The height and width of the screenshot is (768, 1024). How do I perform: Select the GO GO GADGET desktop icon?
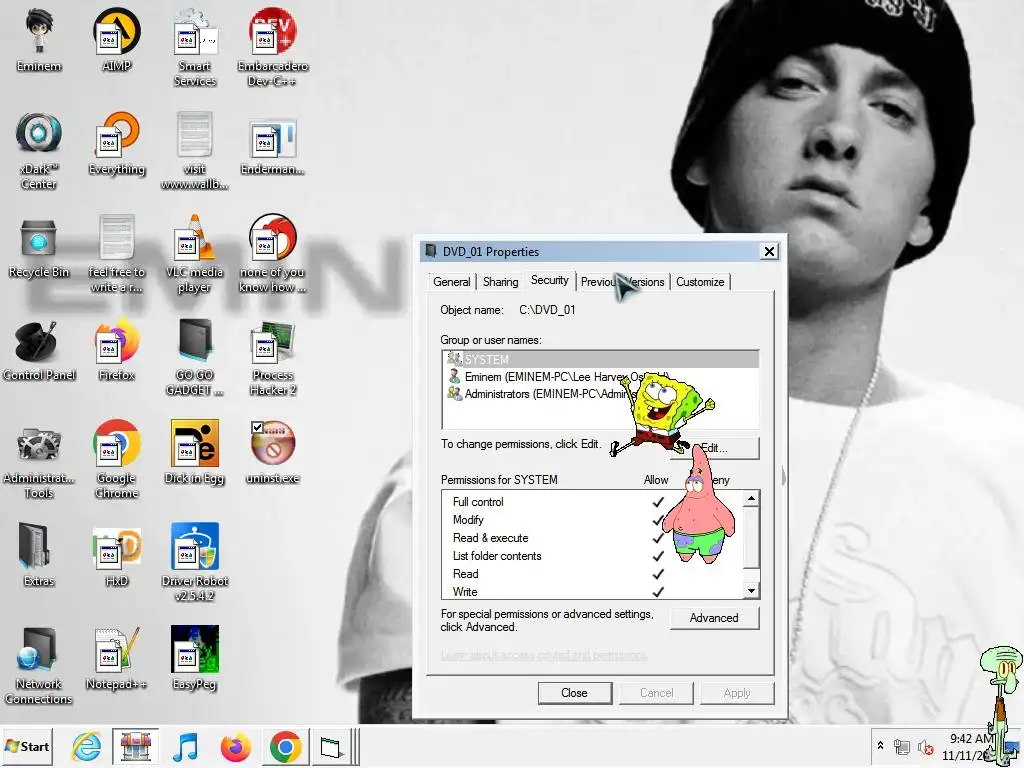(195, 357)
